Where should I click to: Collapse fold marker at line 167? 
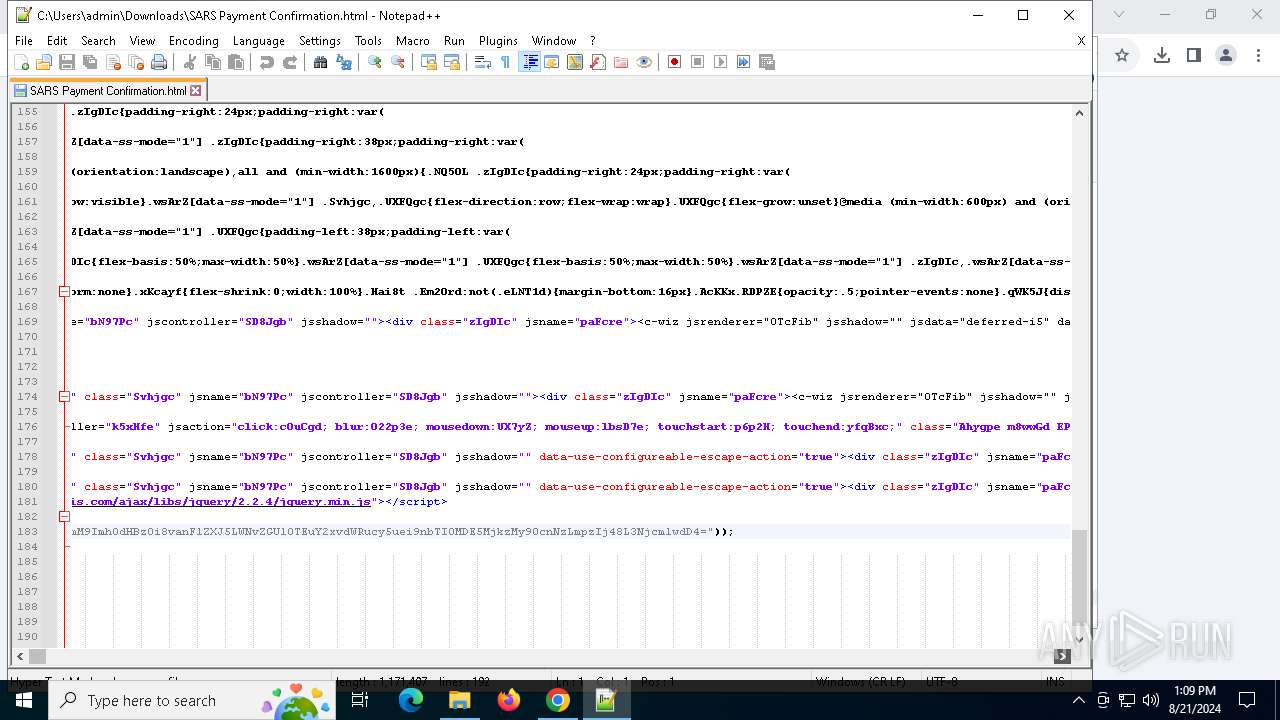pyautogui.click(x=64, y=292)
